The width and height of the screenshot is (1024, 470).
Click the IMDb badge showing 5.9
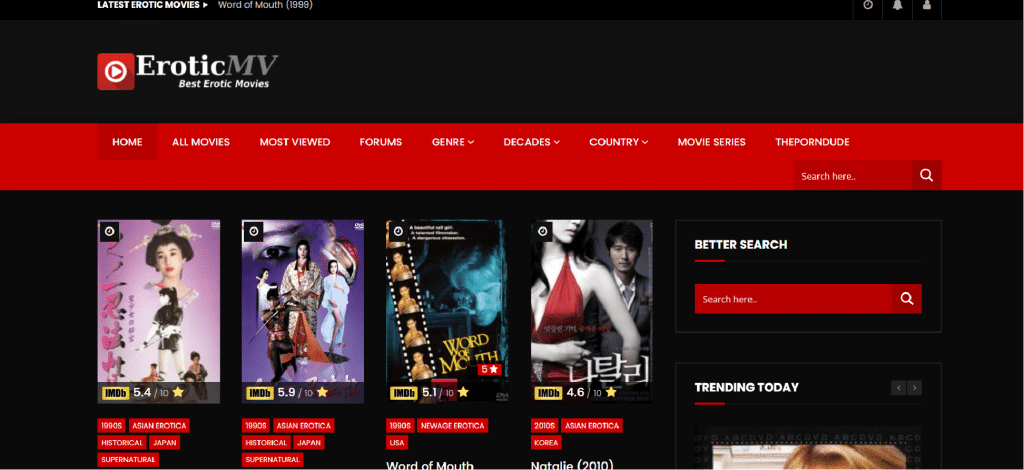[x=260, y=393]
